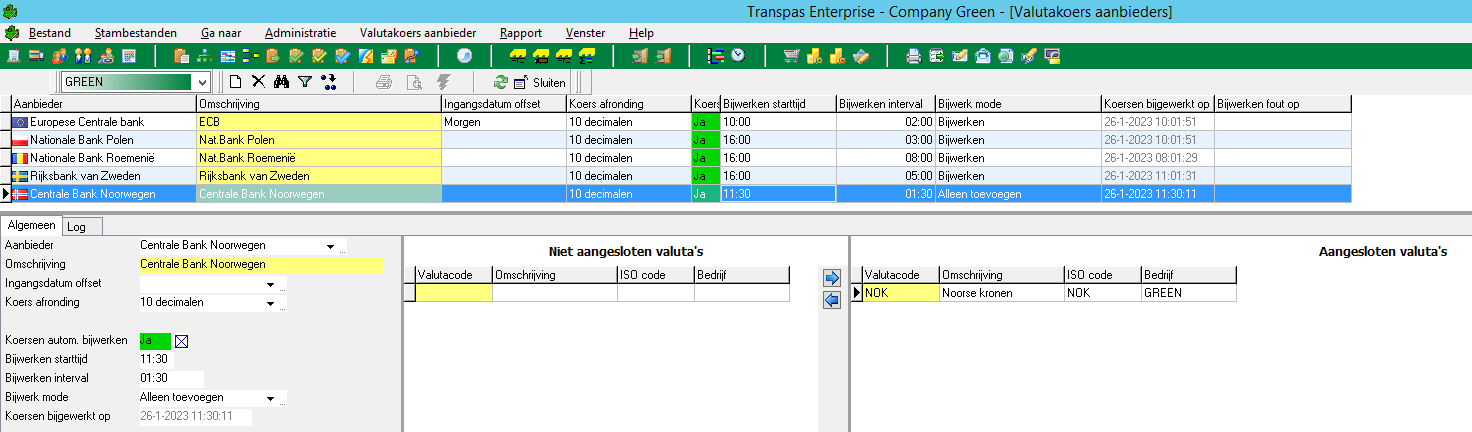
Task: Open the Koers afronding dropdown arrow
Action: point(270,303)
